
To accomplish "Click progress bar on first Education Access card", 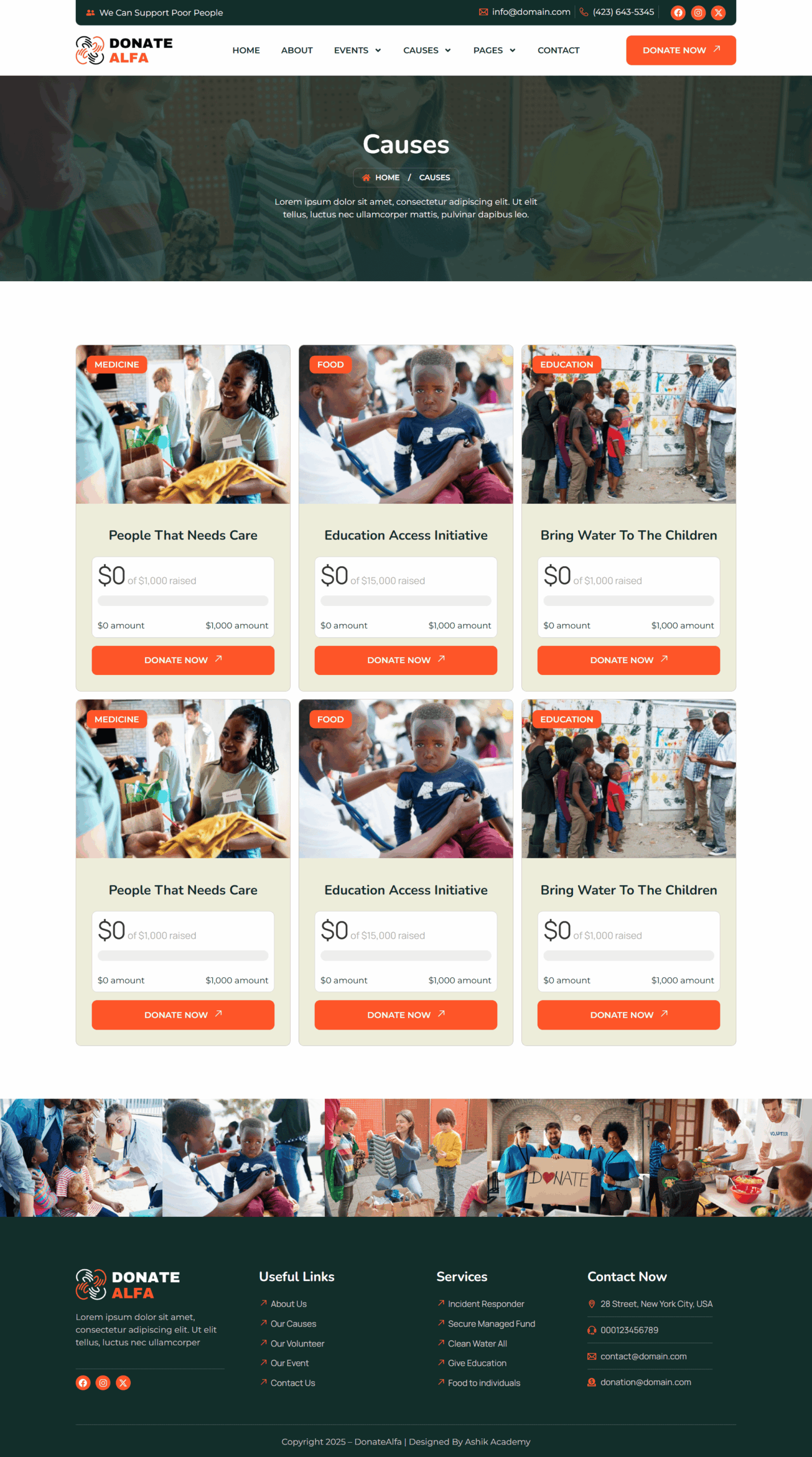I will click(406, 600).
